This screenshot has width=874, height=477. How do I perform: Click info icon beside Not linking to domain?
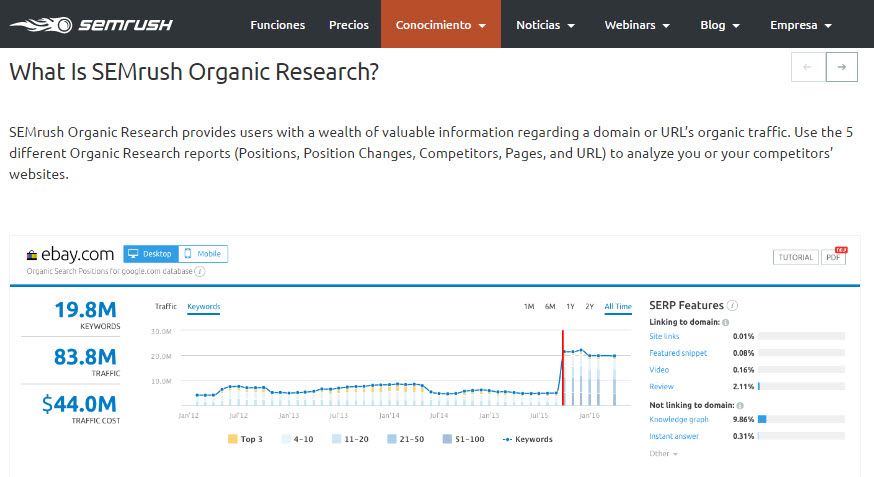coord(740,406)
